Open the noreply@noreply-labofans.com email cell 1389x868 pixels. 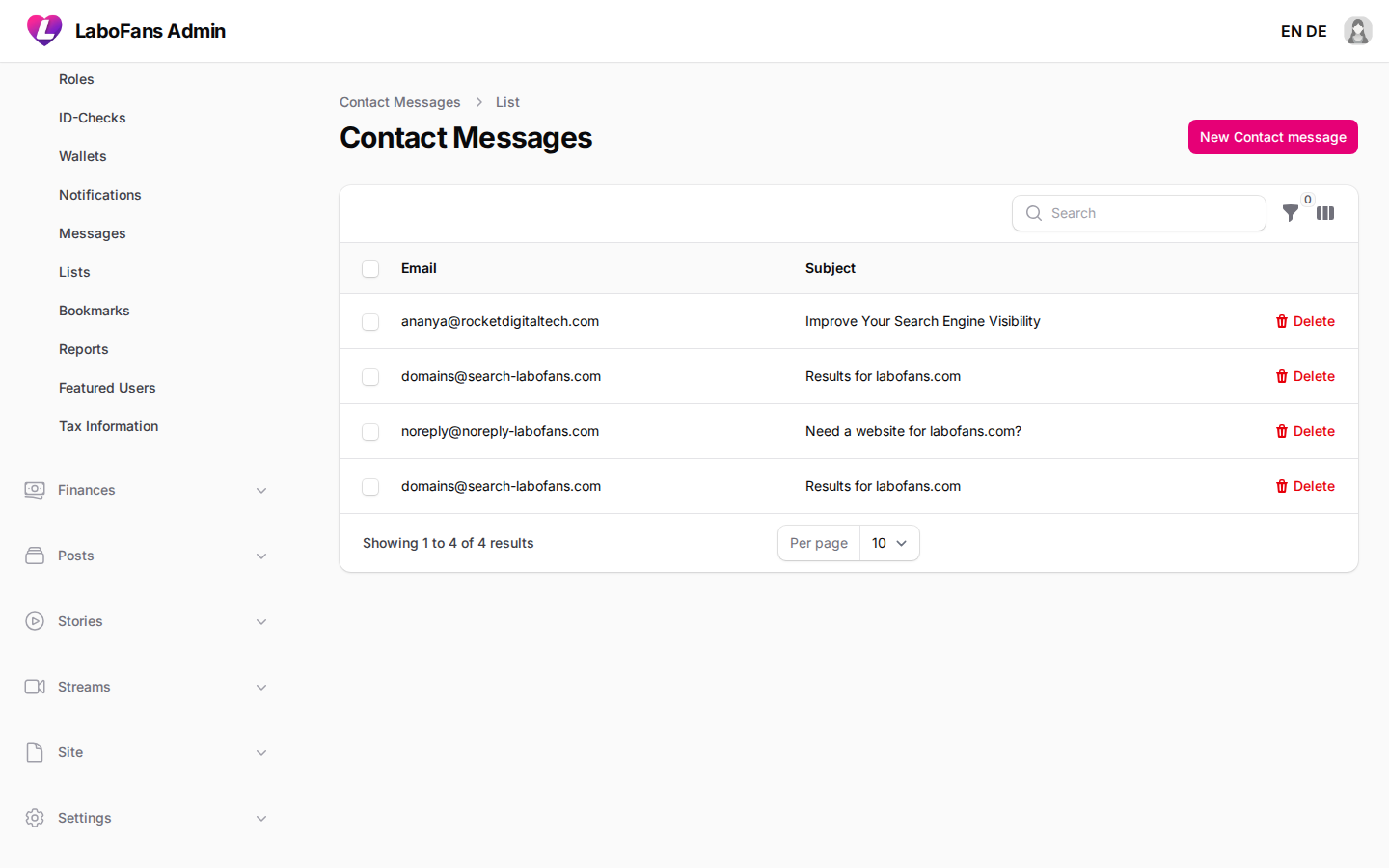click(500, 431)
